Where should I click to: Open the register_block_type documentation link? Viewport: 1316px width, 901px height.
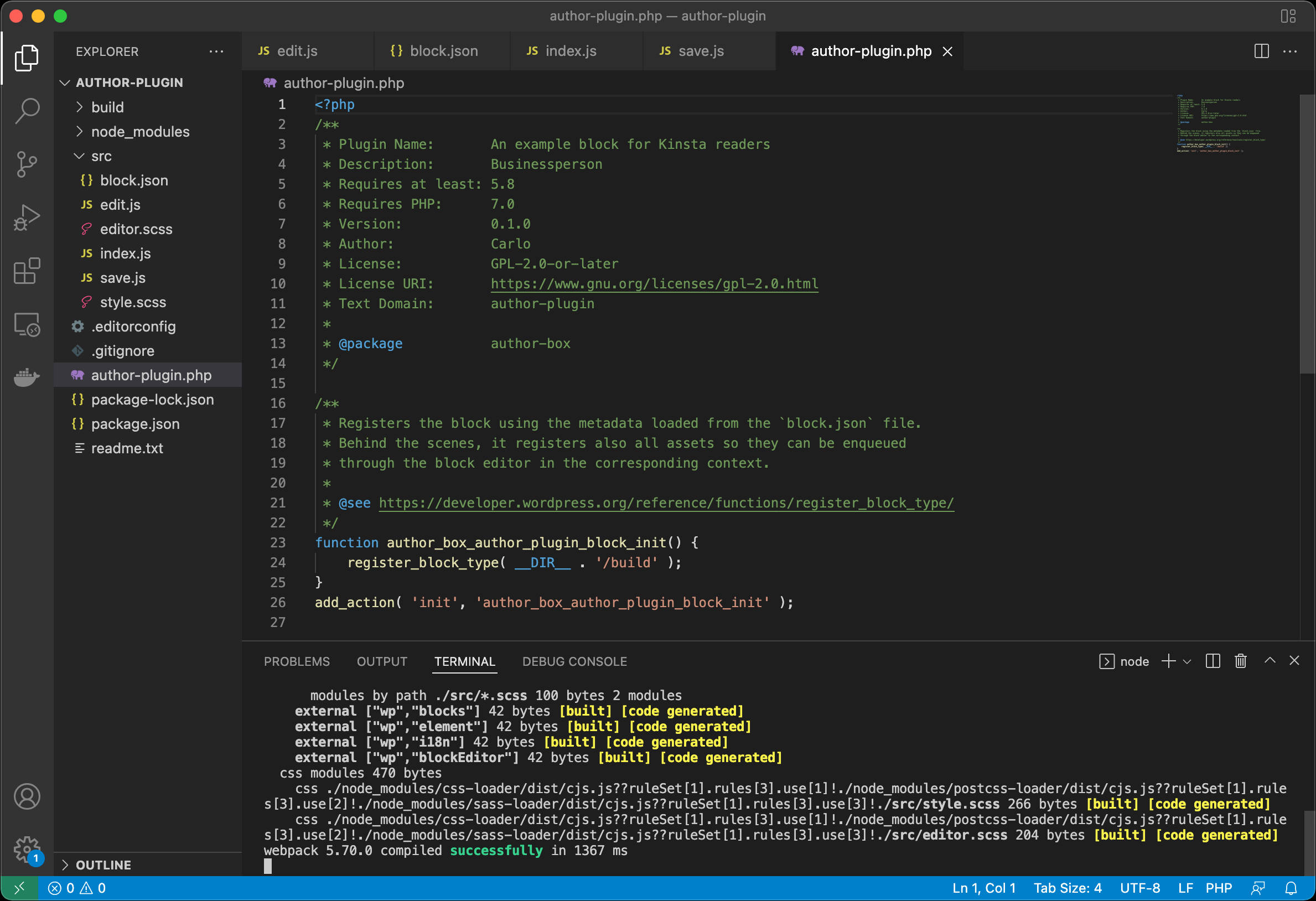665,503
